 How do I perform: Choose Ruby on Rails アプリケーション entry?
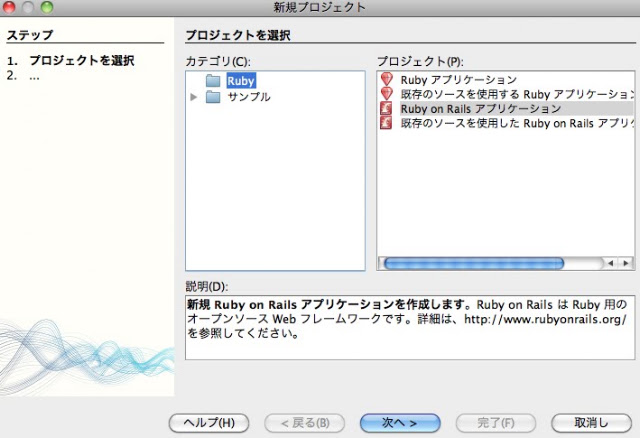[x=481, y=109]
